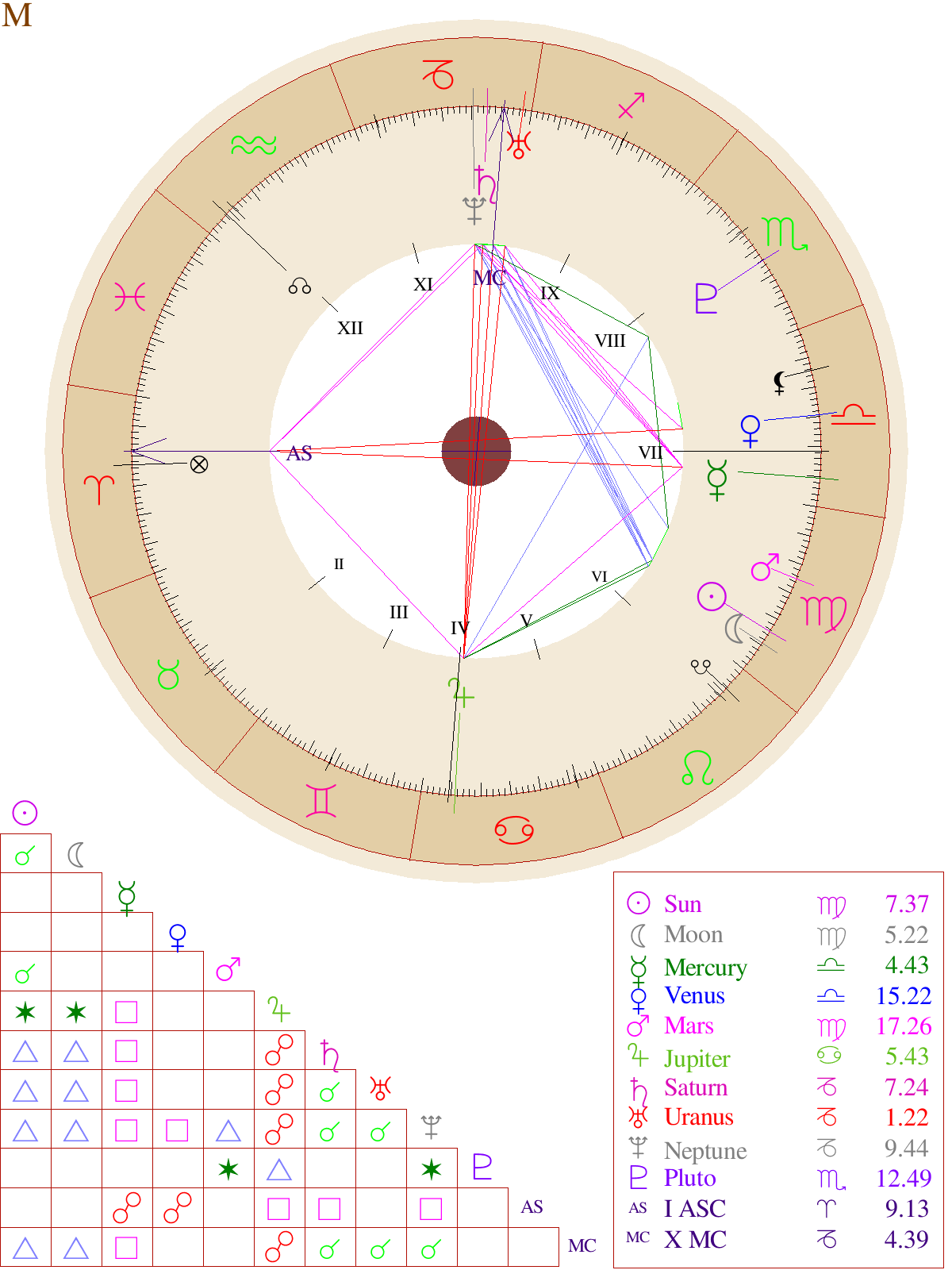Viewport: 952px width, 1270px height.
Task: Click the Leo sign glyph on zodiac ring
Action: (698, 768)
